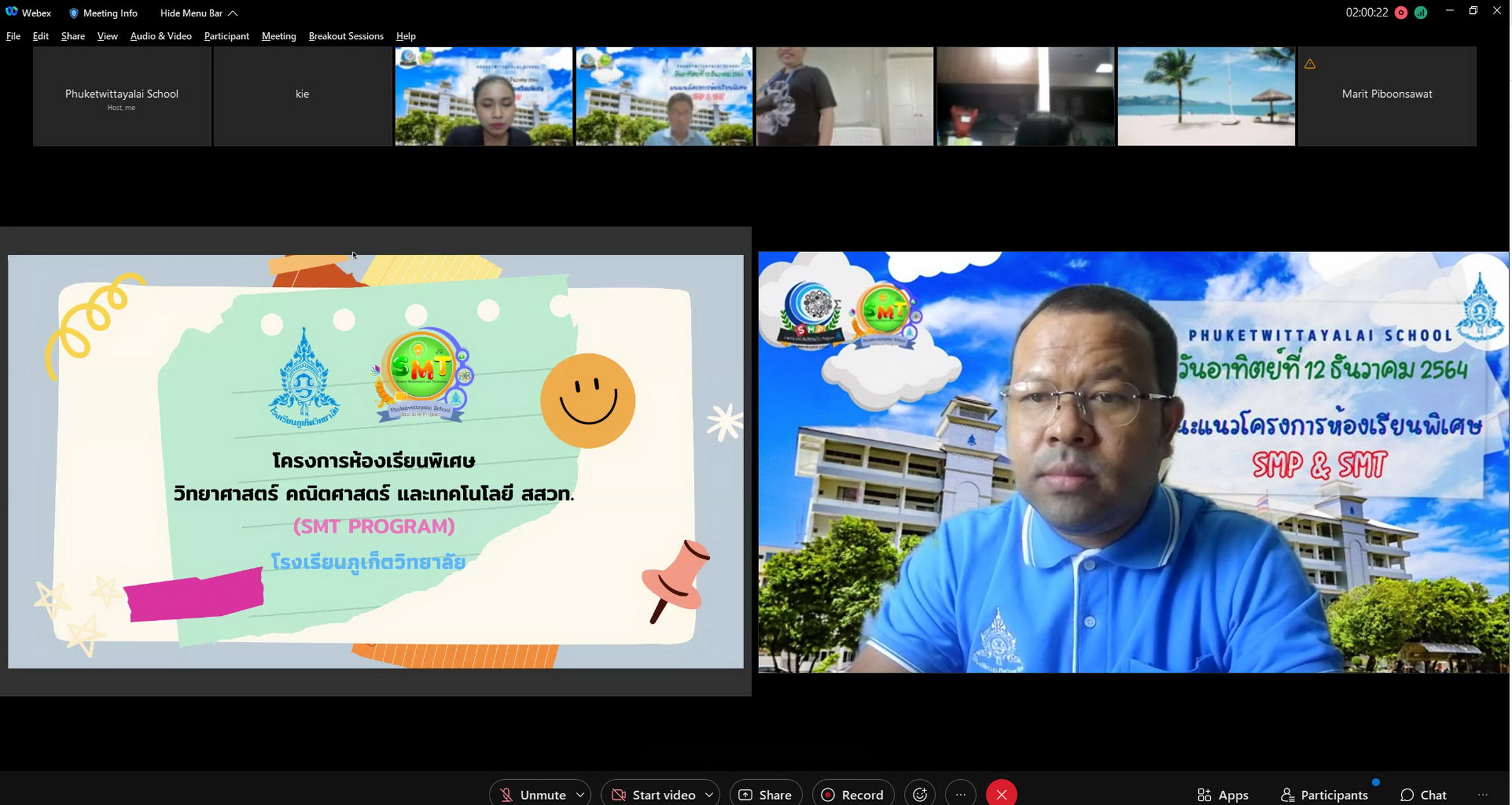Open the Participant menu

click(x=226, y=36)
